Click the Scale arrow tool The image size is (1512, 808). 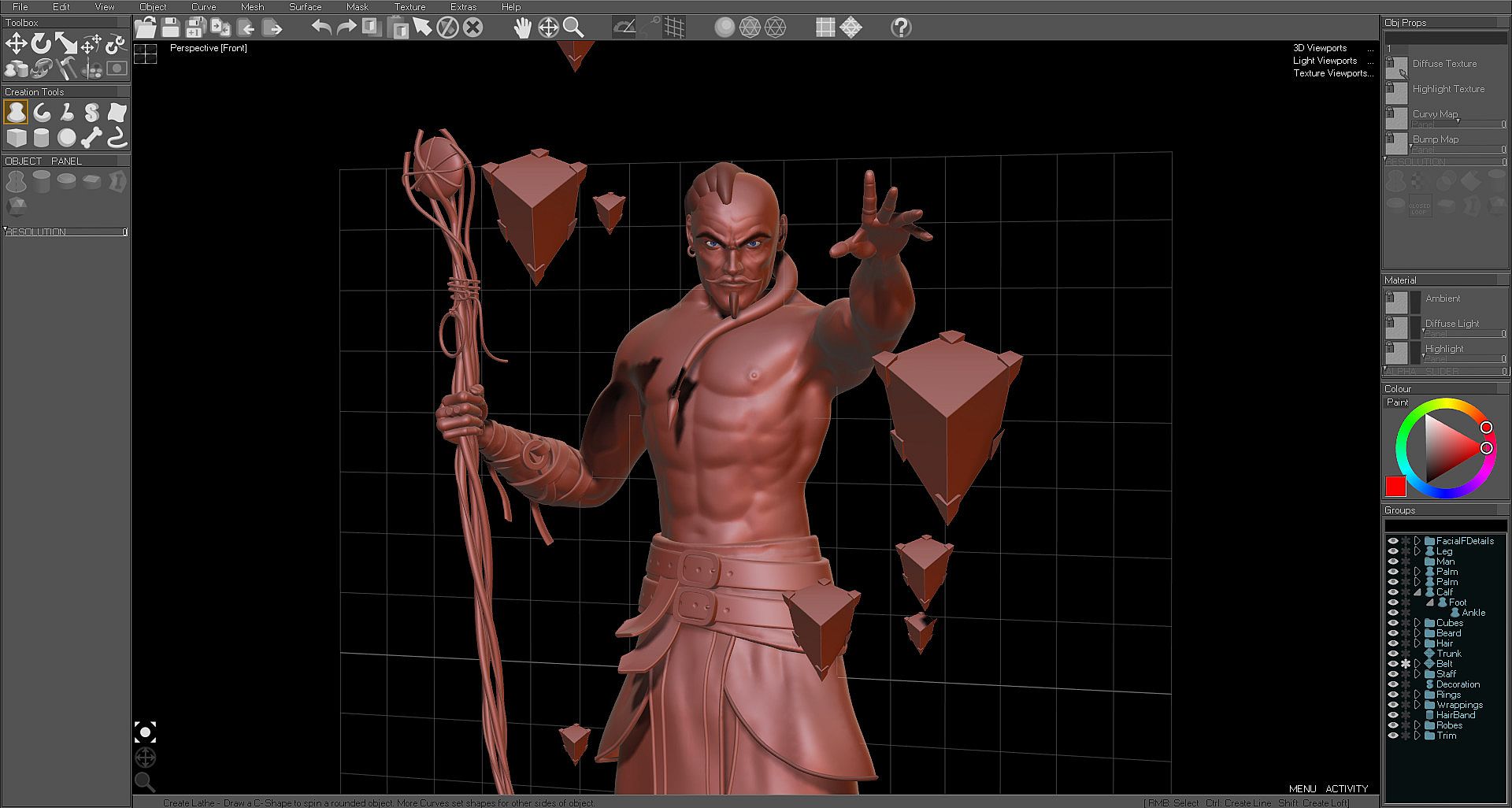tap(66, 44)
